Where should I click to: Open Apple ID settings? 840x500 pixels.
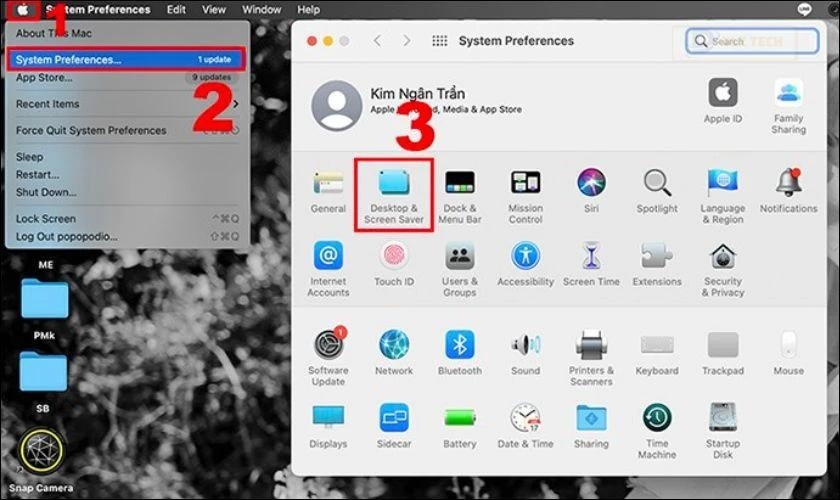pyautogui.click(x=723, y=101)
